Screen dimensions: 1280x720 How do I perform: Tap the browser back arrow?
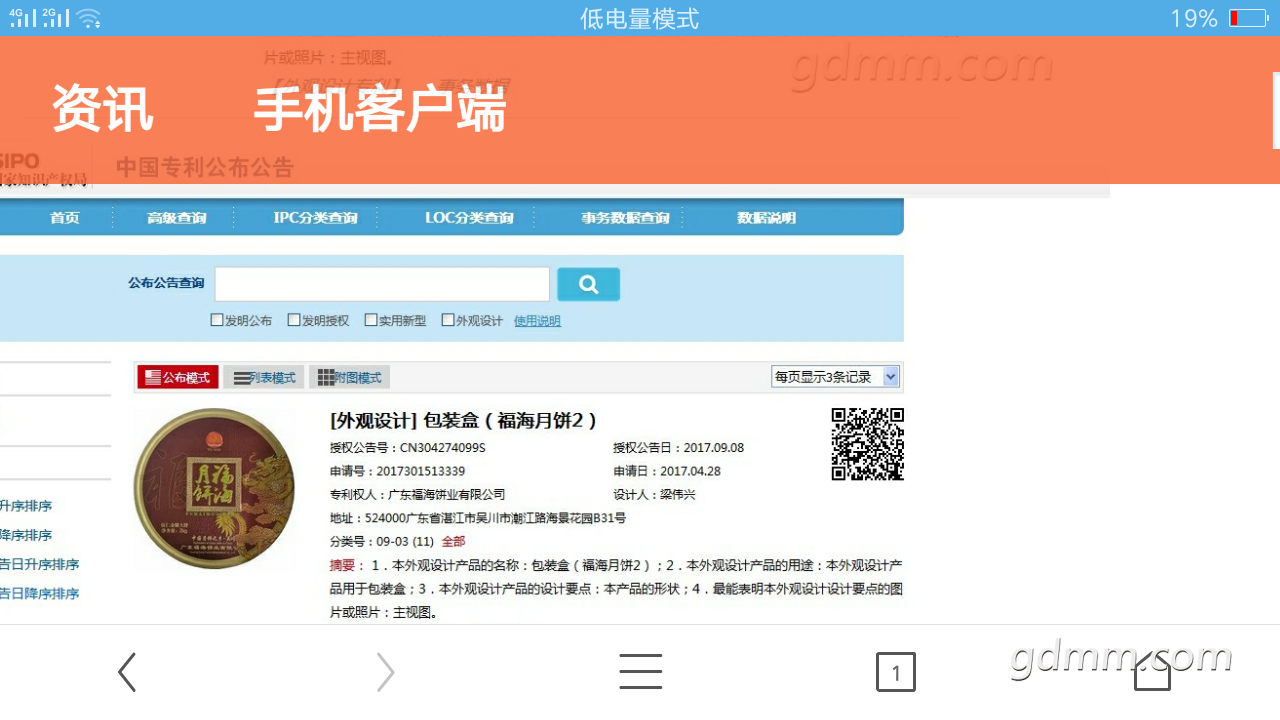(x=127, y=672)
